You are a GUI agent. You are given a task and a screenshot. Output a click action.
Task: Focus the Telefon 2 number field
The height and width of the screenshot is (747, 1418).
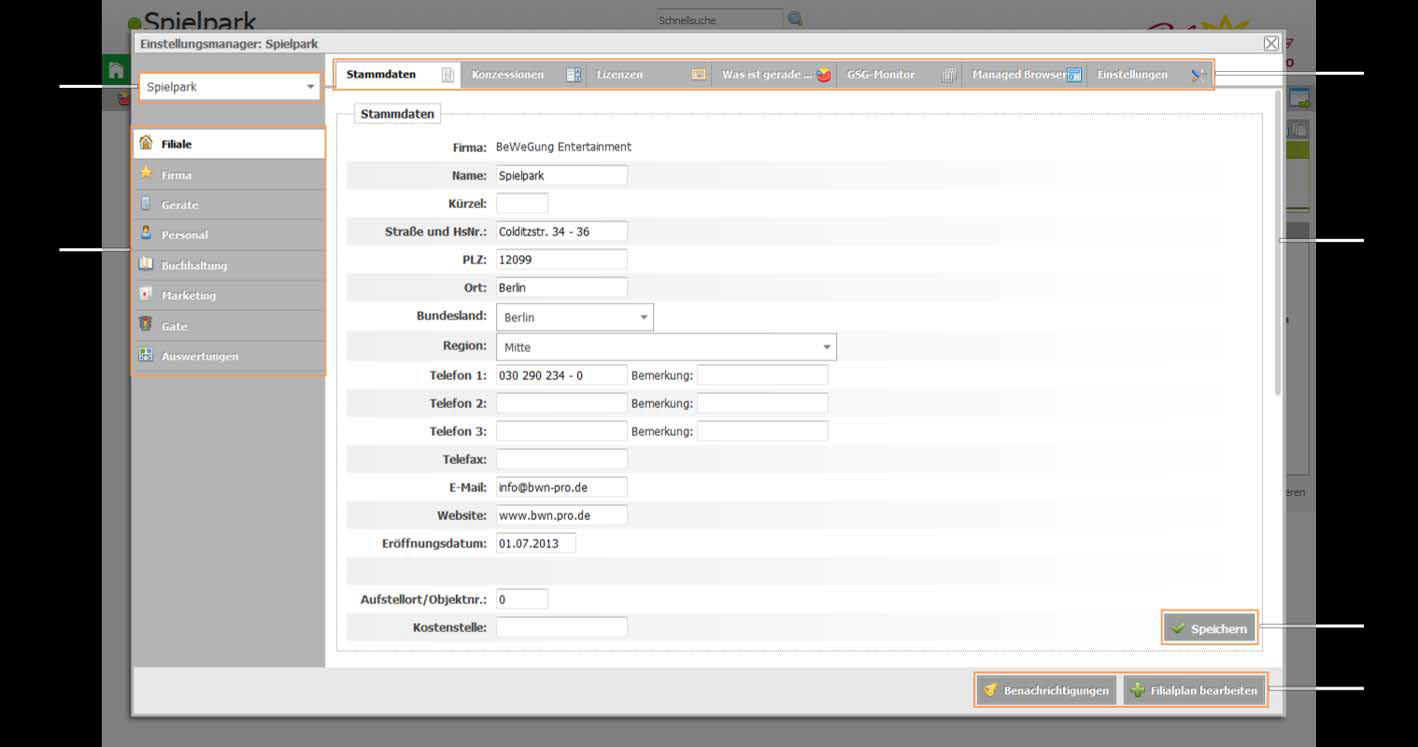(x=561, y=403)
